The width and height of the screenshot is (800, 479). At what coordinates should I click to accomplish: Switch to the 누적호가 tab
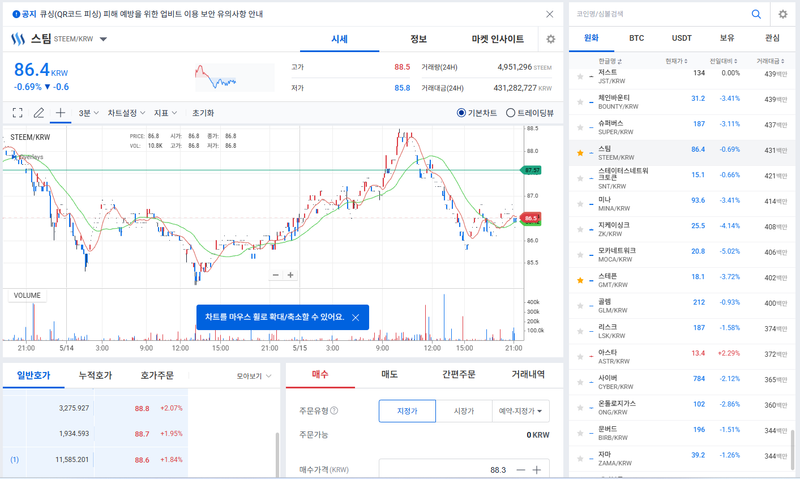coord(95,375)
